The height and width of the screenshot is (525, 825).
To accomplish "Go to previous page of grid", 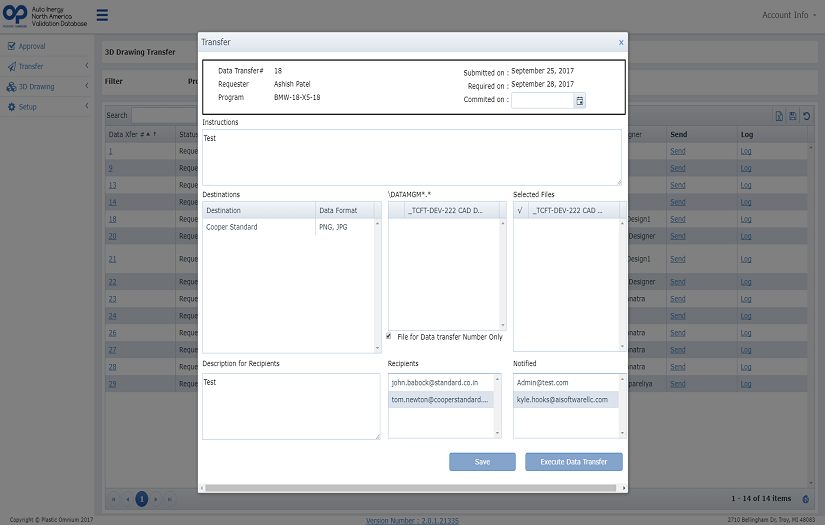I will [127, 499].
